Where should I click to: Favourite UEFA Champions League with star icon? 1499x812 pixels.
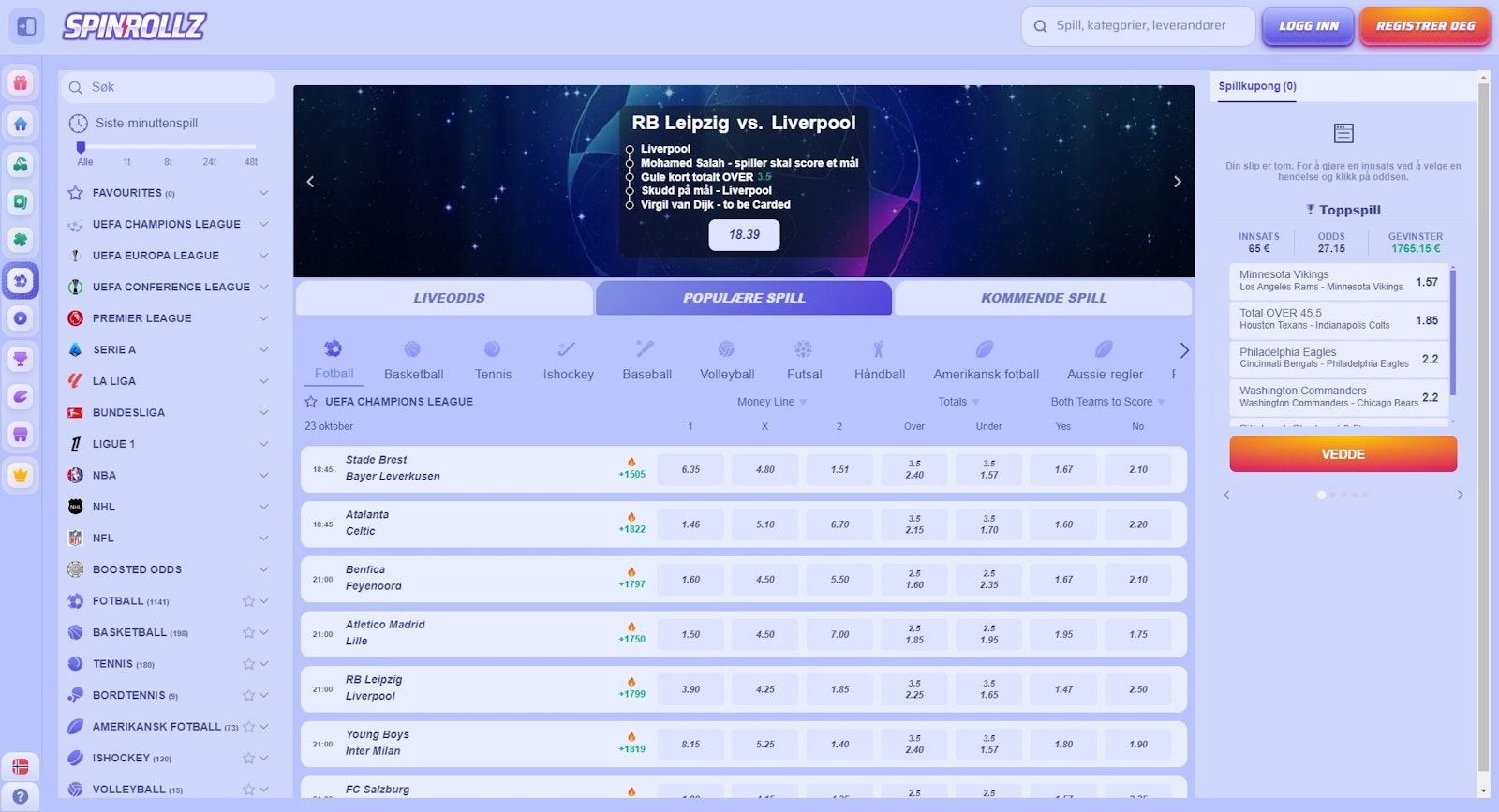pyautogui.click(x=311, y=402)
